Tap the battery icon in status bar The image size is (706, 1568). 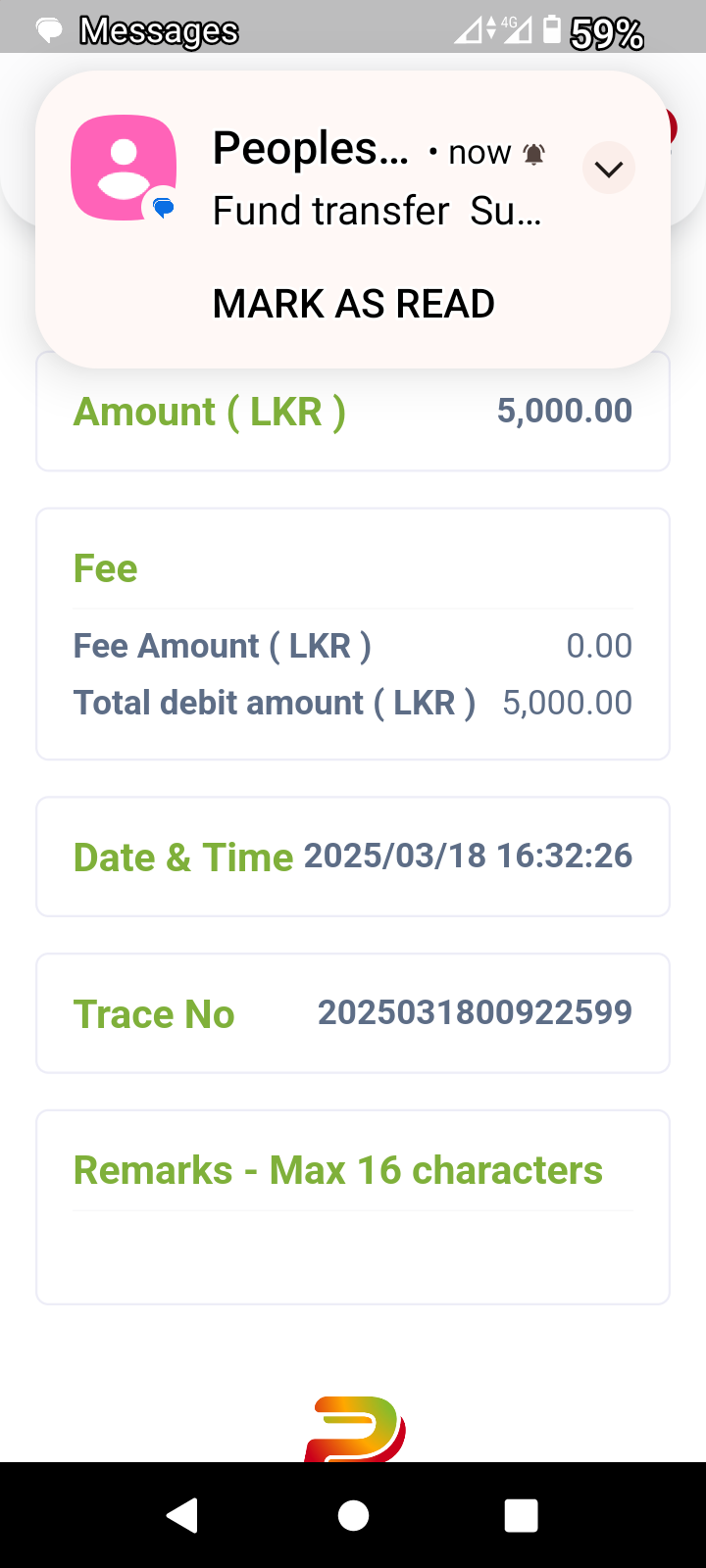tap(553, 29)
